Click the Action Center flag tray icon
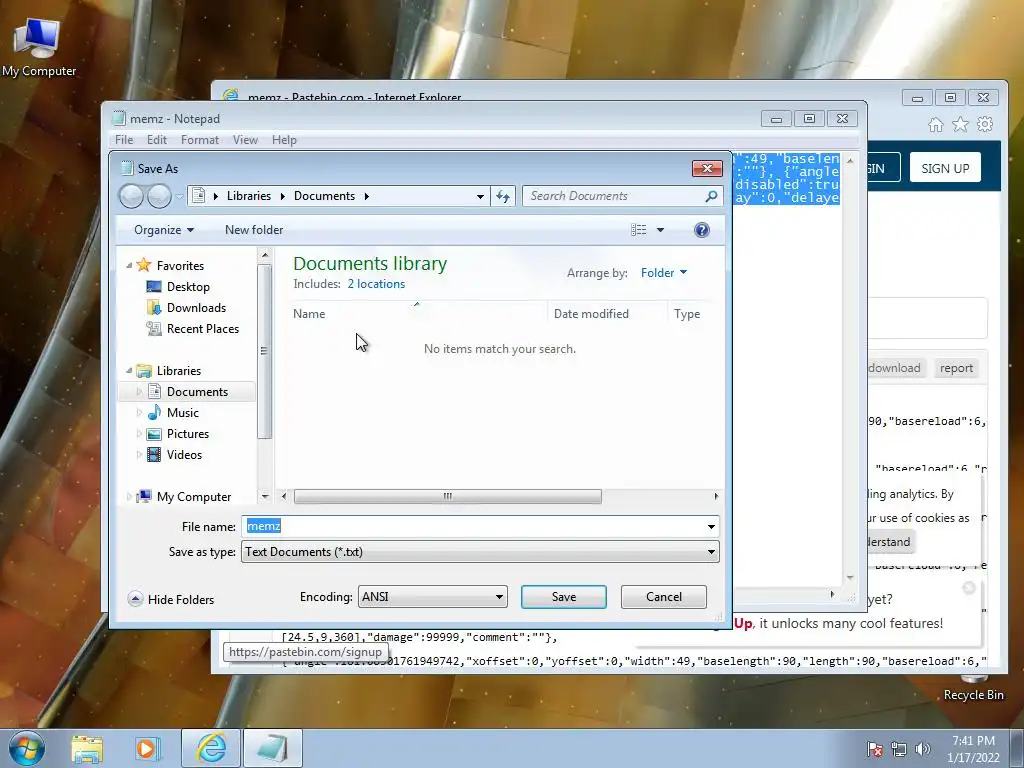The height and width of the screenshot is (768, 1024). click(x=874, y=749)
